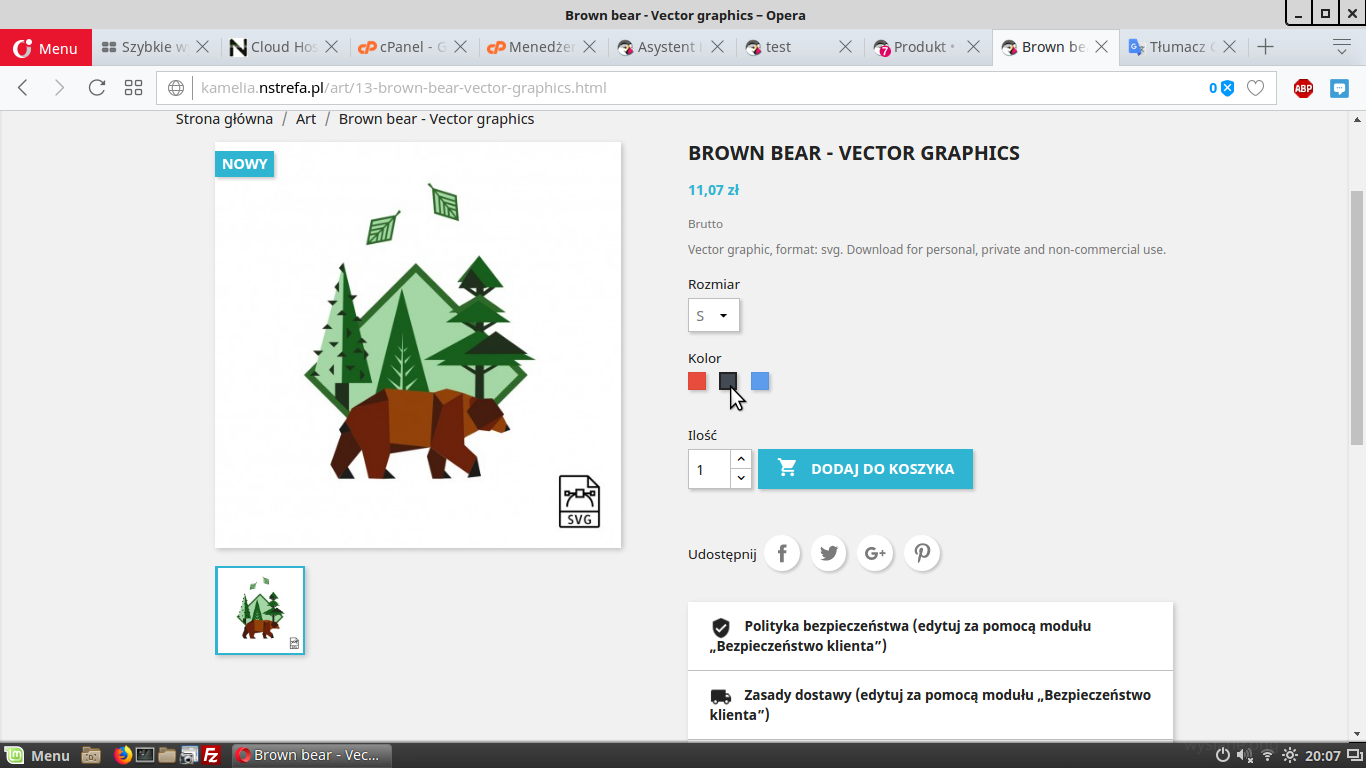
Task: Click the Ilość quantity input field
Action: click(x=710, y=469)
